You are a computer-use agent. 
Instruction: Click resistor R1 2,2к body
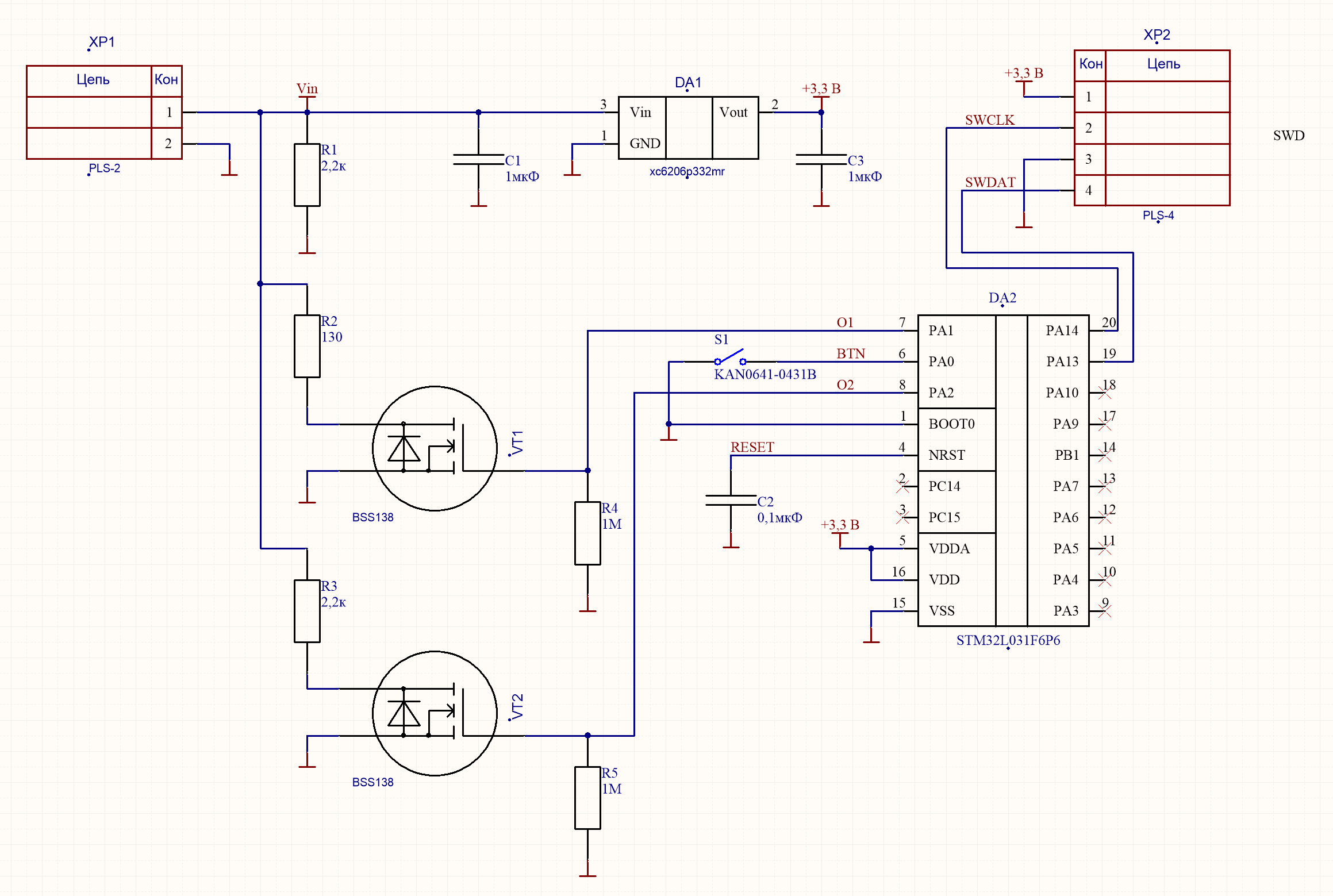pyautogui.click(x=307, y=175)
